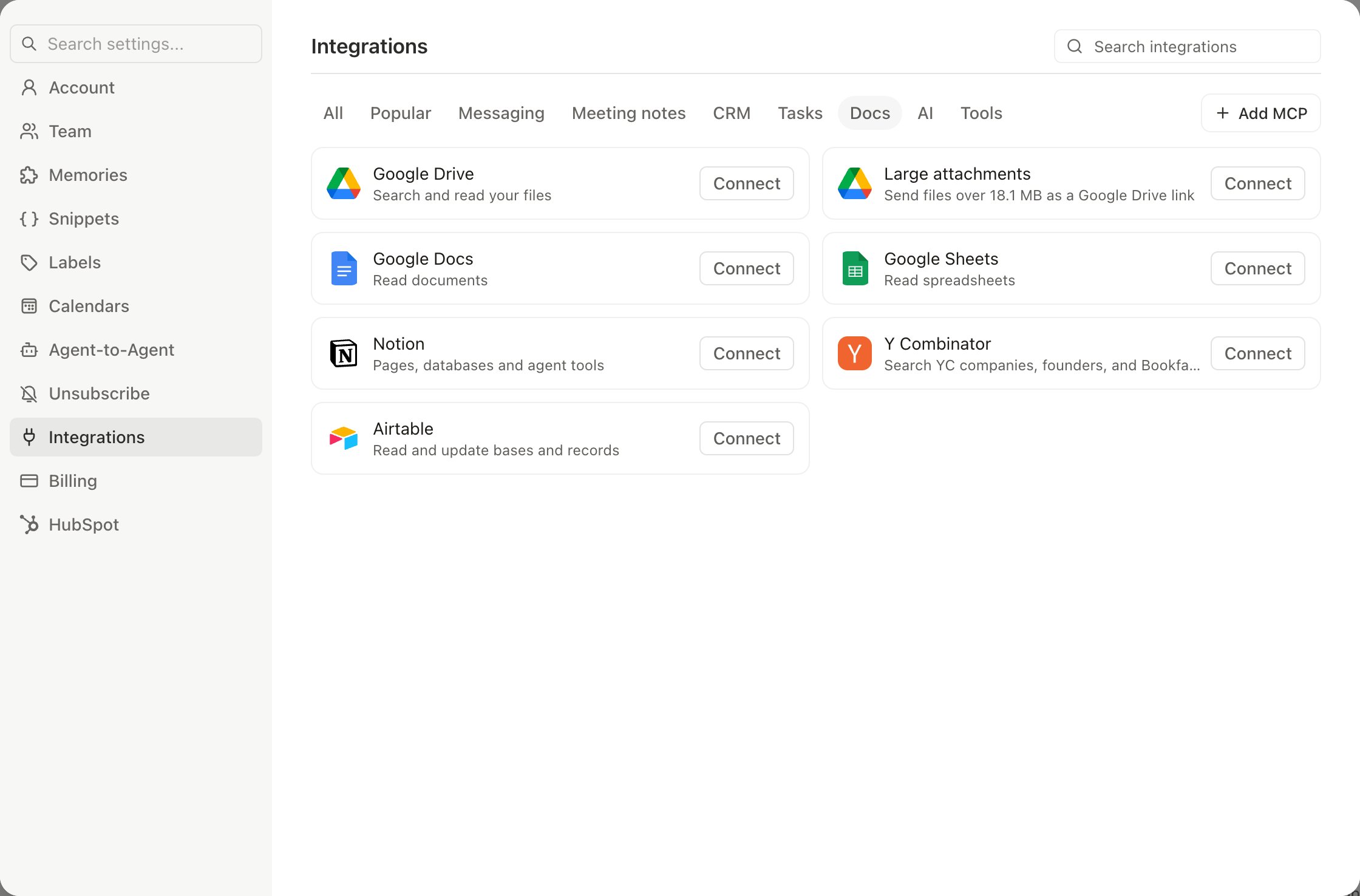Open Calendars via its calendar icon

pyautogui.click(x=29, y=306)
